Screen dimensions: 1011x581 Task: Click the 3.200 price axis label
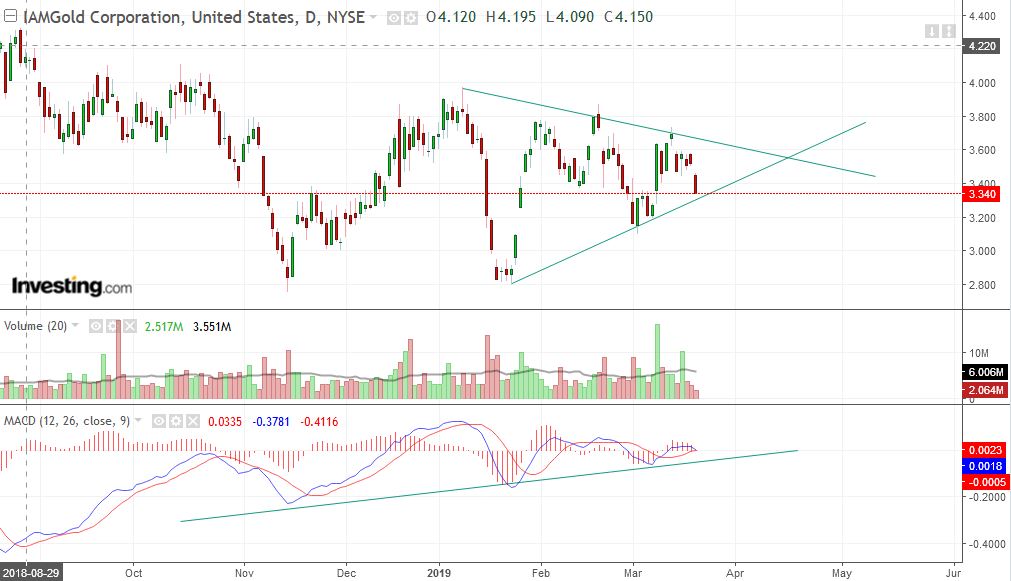(982, 218)
